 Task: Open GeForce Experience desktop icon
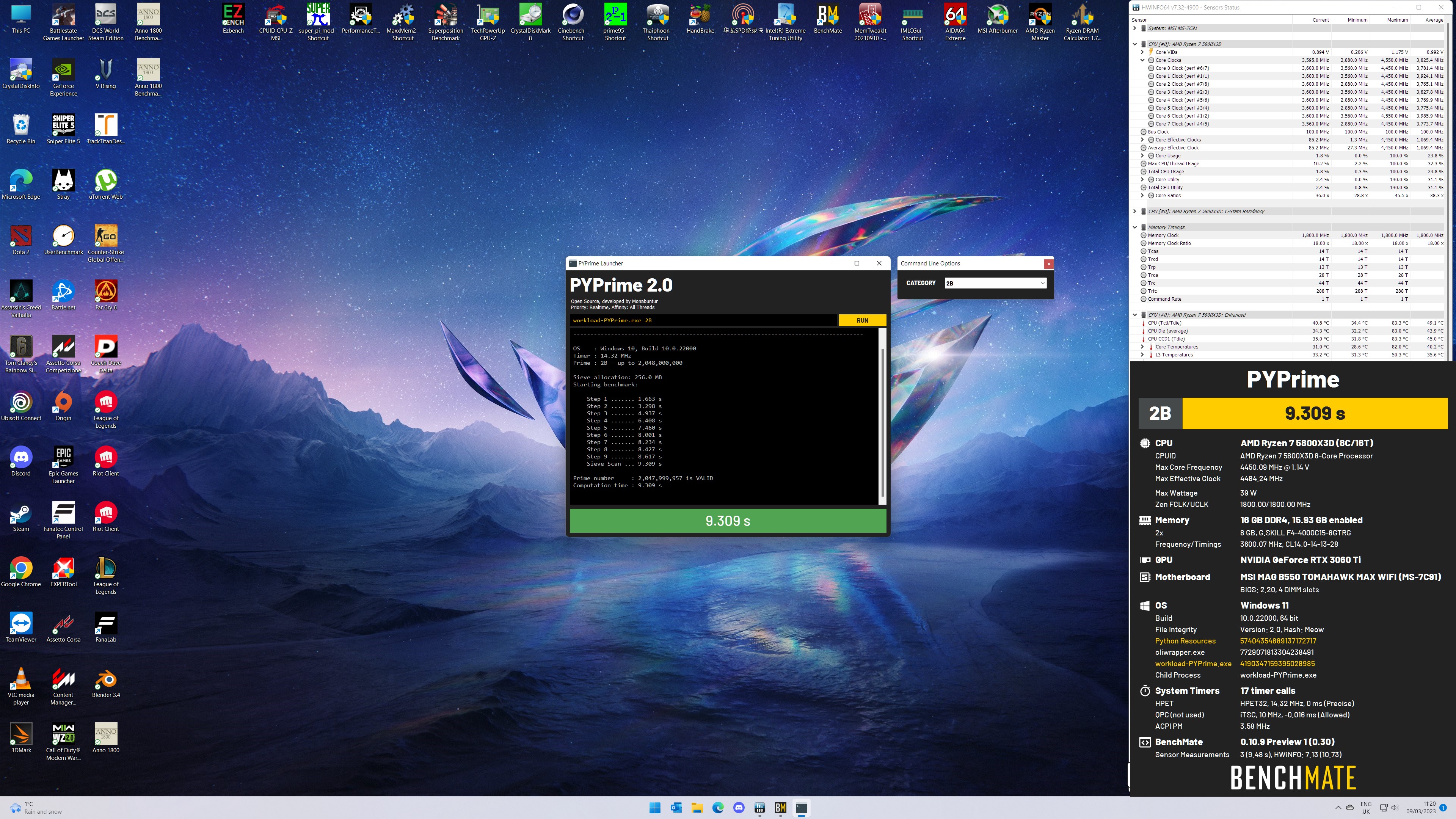(x=63, y=77)
